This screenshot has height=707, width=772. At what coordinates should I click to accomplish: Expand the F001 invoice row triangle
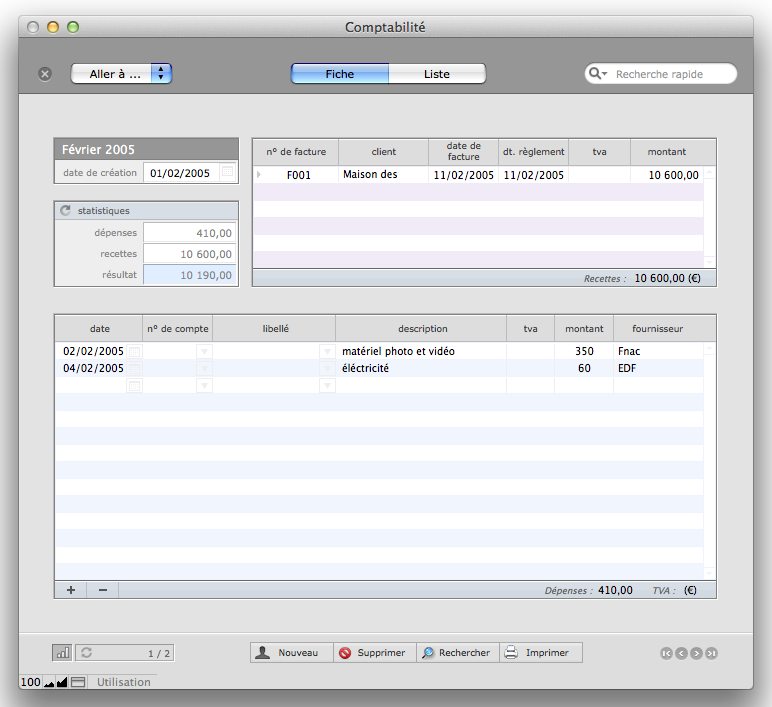coord(259,175)
